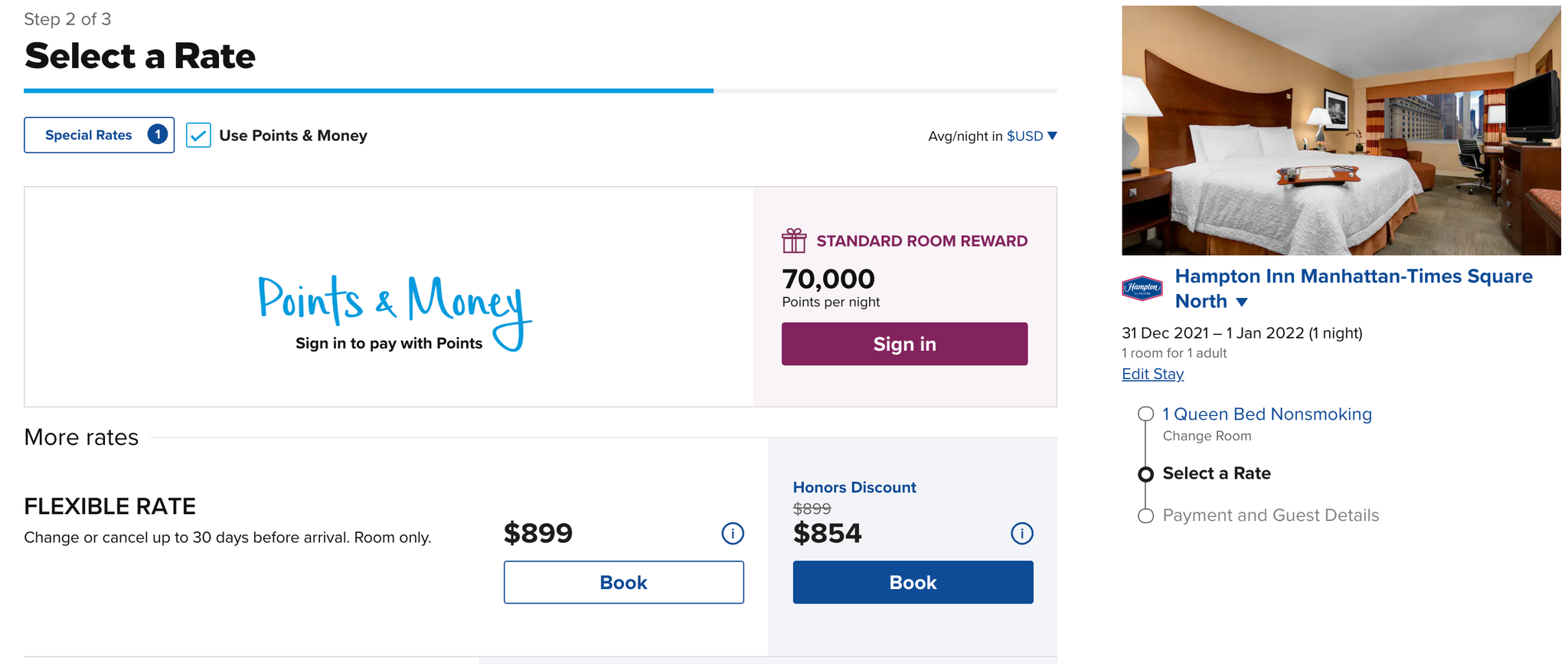Click the Change Room option
1568x664 pixels.
pos(1207,436)
